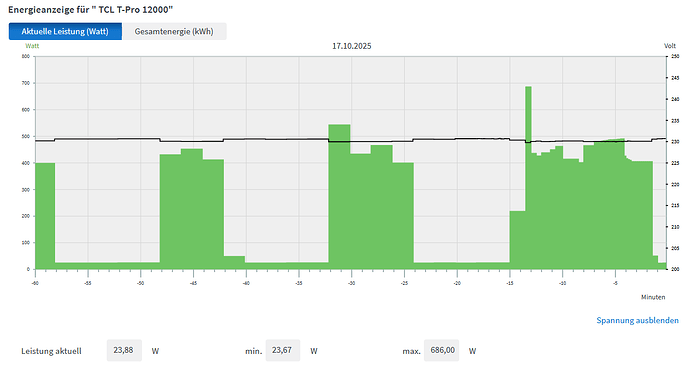Viewport: 690px width, 368px height.
Task: Click the -30 minute axis tick
Action: click(352, 283)
